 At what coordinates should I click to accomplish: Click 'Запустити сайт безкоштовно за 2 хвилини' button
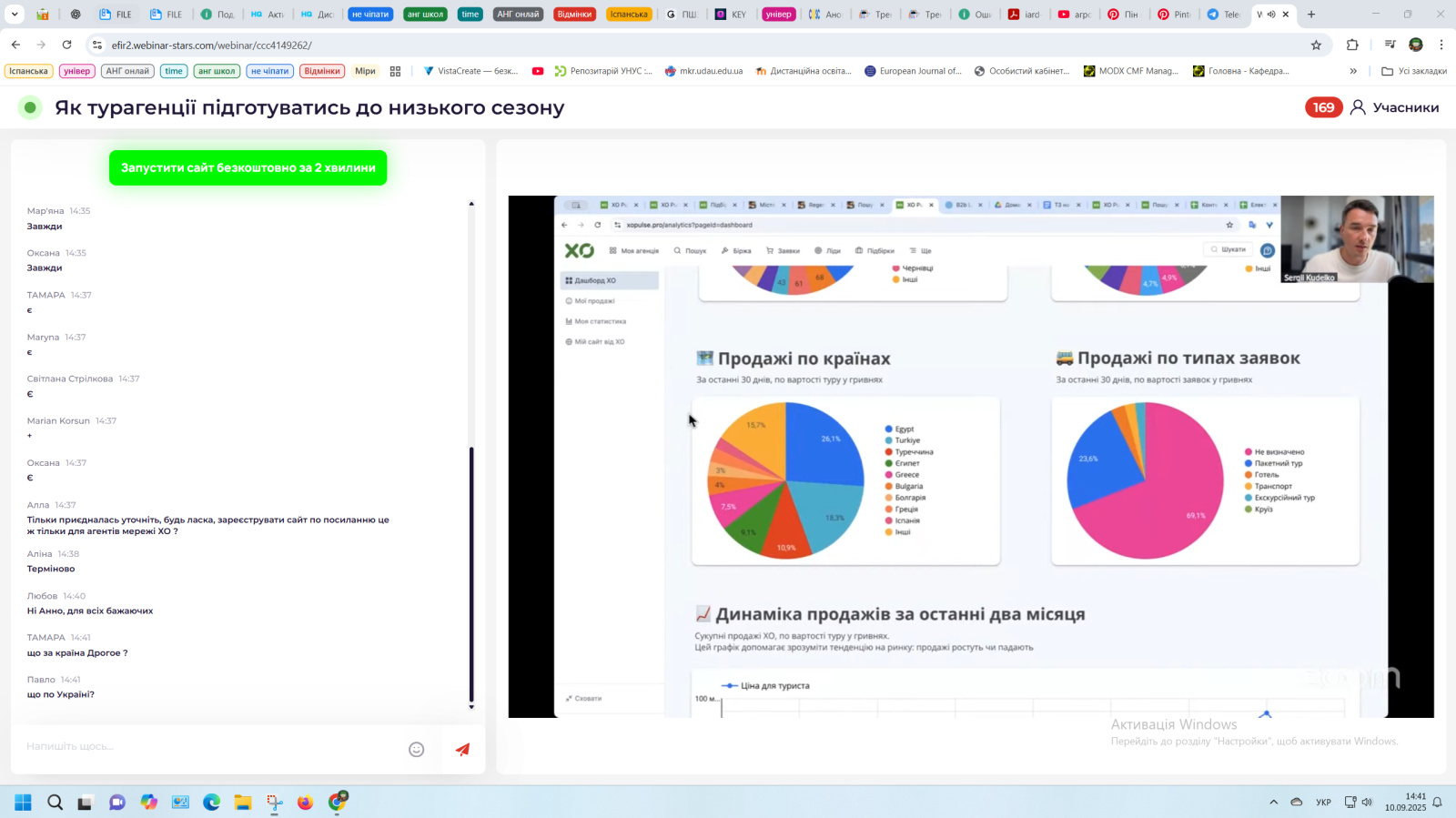point(248,167)
